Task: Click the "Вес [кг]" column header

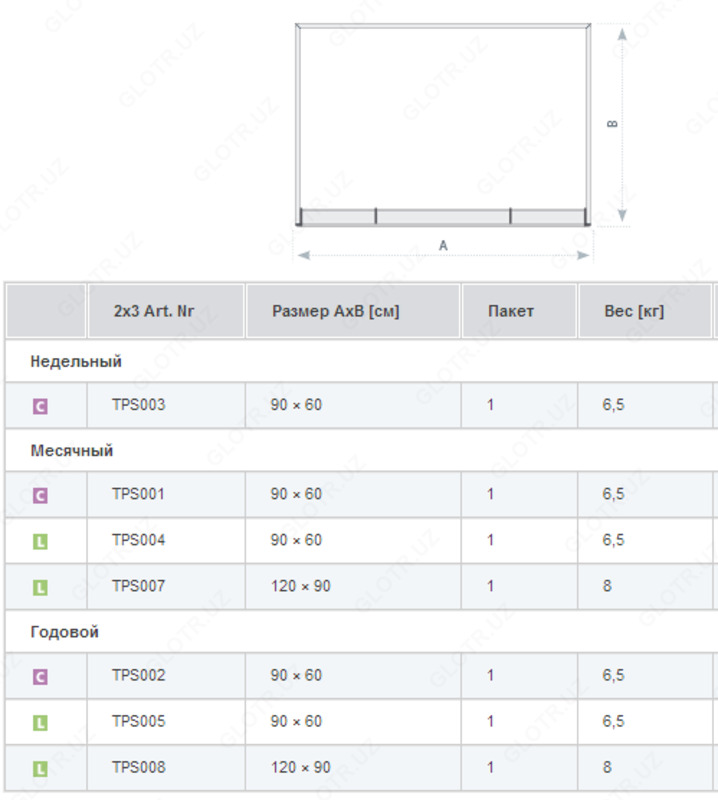Action: [634, 311]
